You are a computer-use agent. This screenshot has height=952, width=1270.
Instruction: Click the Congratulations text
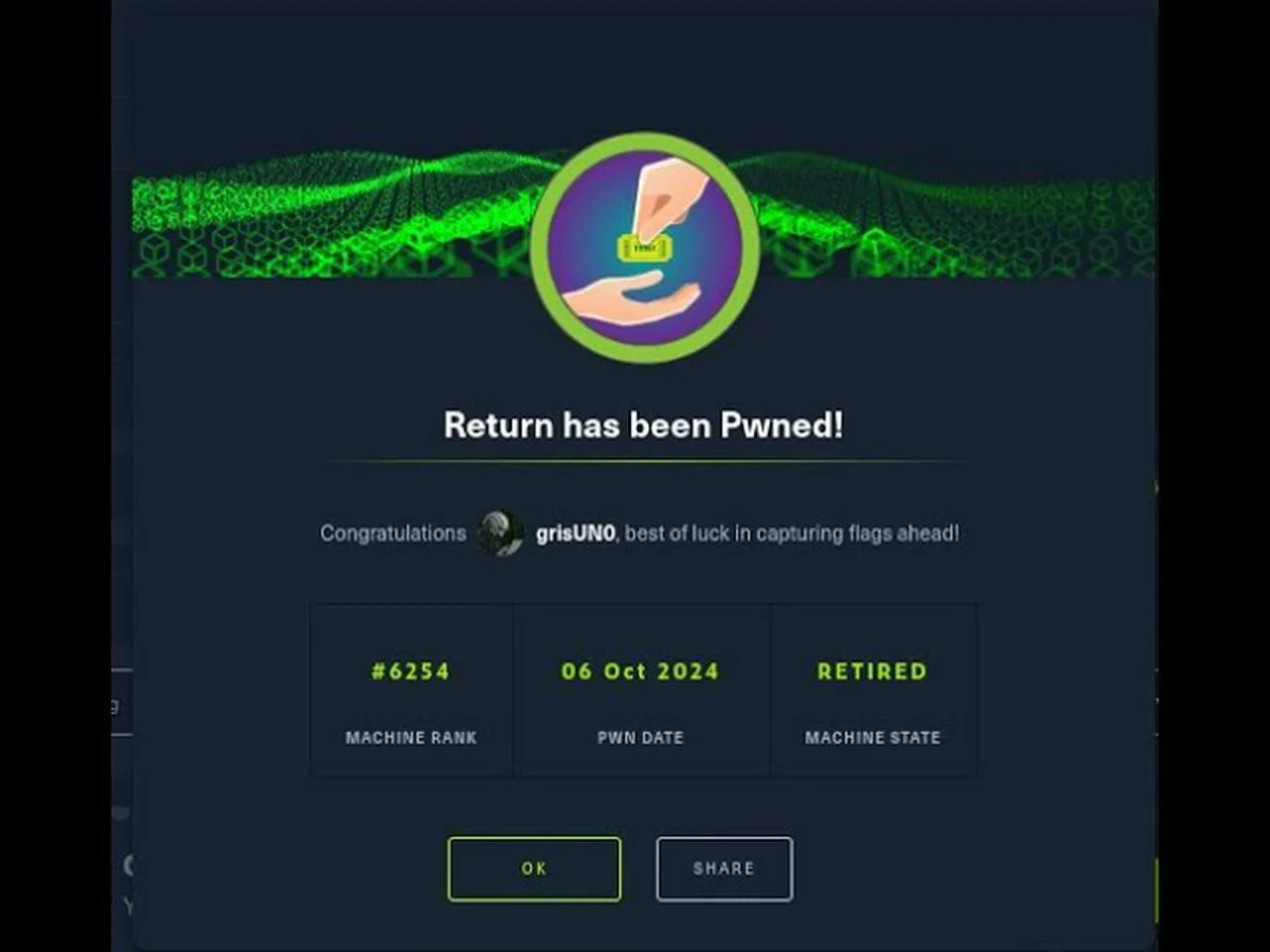click(393, 534)
